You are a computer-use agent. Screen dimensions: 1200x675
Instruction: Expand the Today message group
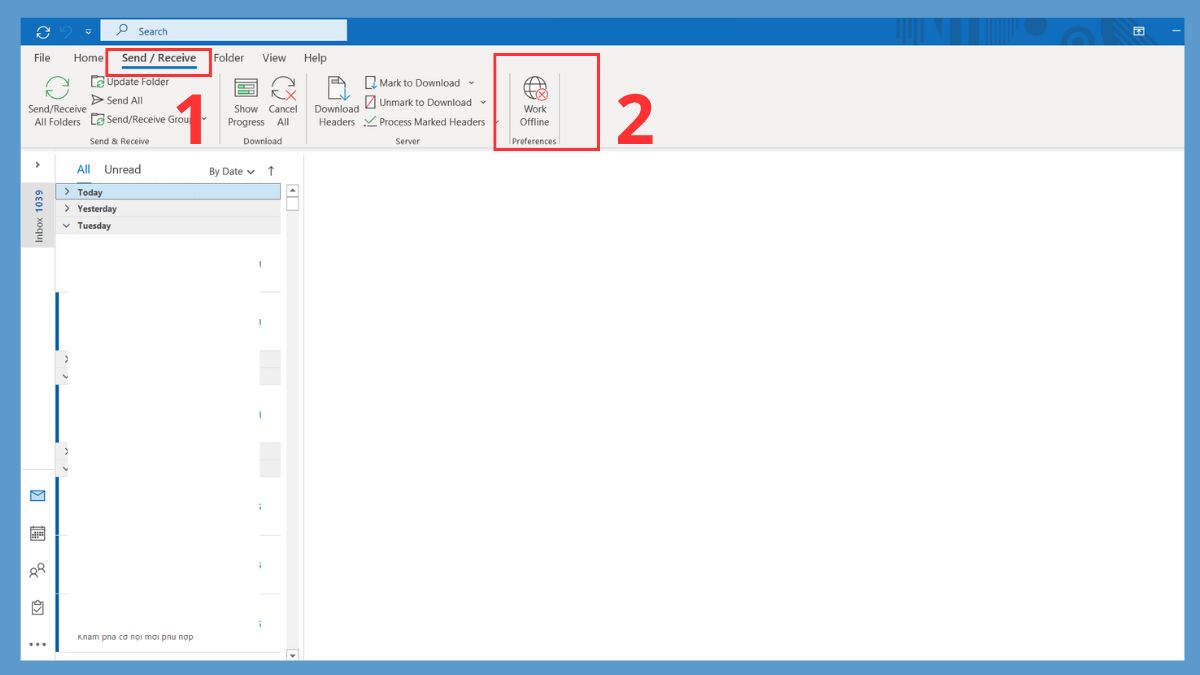click(68, 191)
